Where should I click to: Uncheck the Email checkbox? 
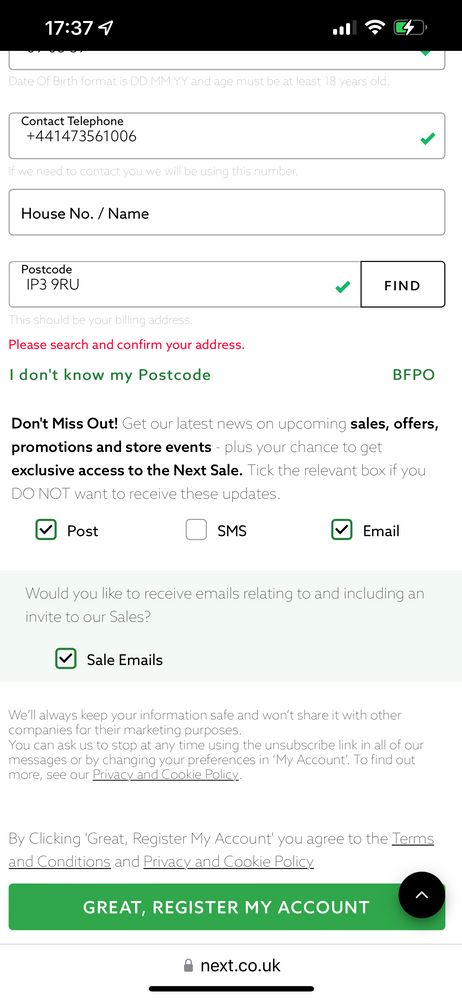[x=341, y=530]
